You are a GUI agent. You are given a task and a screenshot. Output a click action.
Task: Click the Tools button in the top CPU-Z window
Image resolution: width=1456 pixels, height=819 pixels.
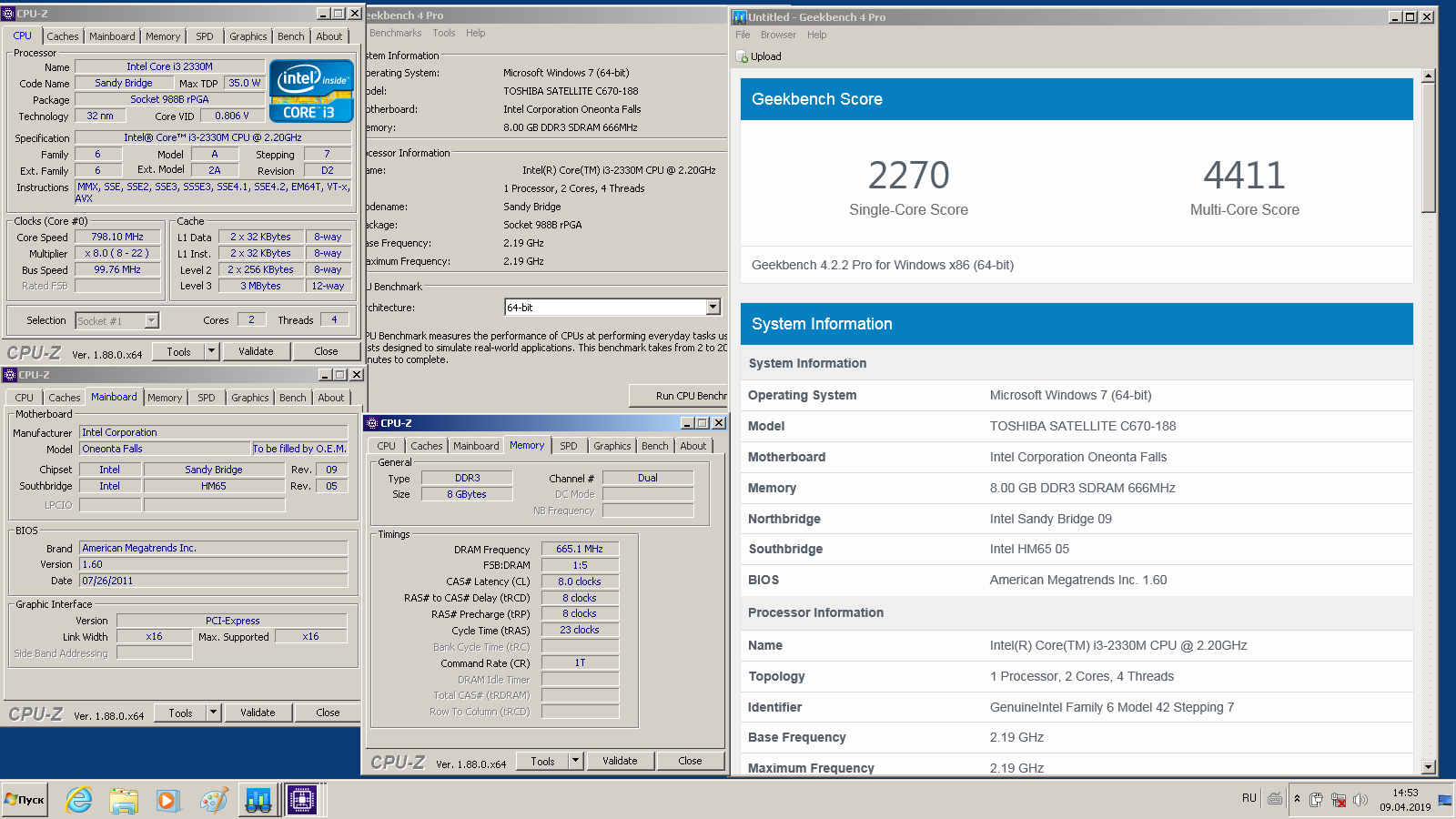point(178,351)
